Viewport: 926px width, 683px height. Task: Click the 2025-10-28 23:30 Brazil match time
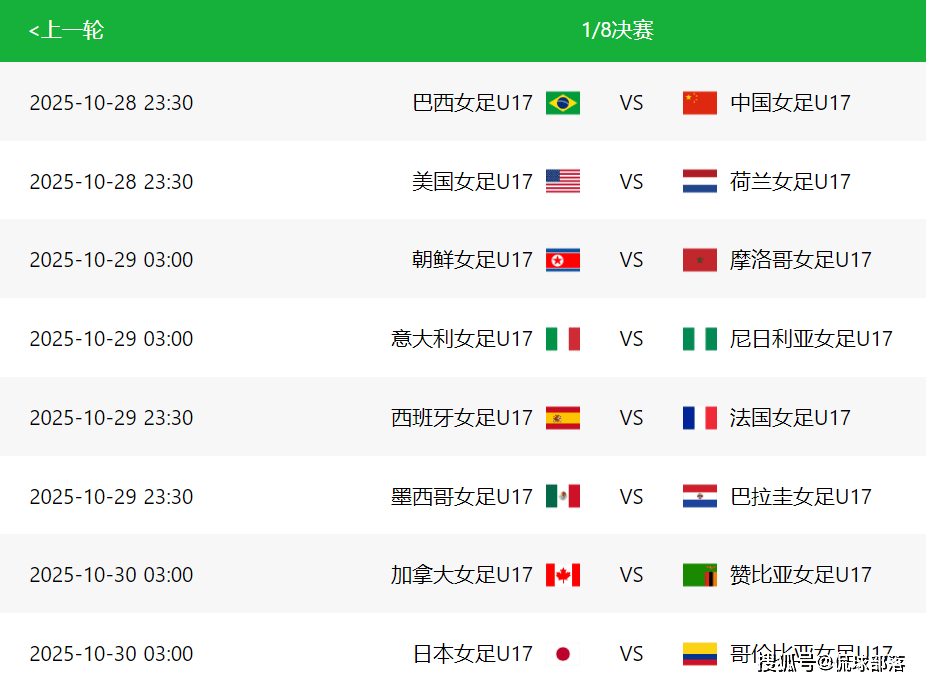point(111,102)
